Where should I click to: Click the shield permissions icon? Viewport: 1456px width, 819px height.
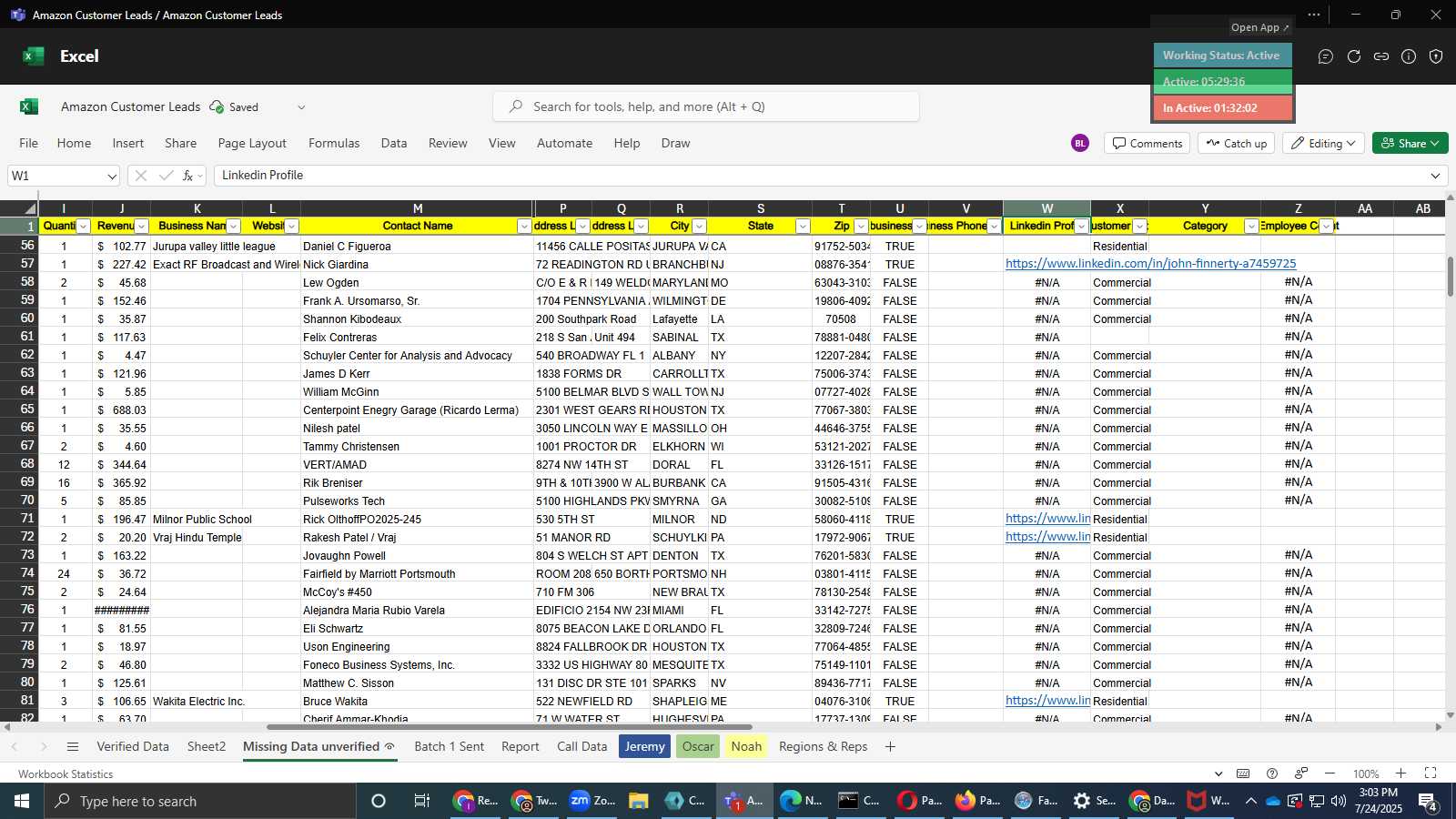click(x=1436, y=56)
